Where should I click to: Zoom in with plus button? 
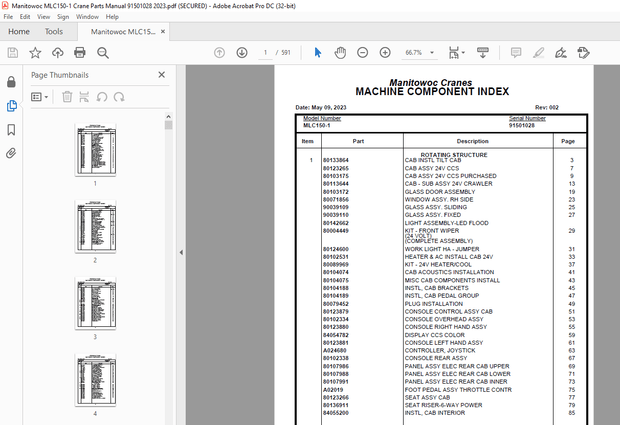385,53
